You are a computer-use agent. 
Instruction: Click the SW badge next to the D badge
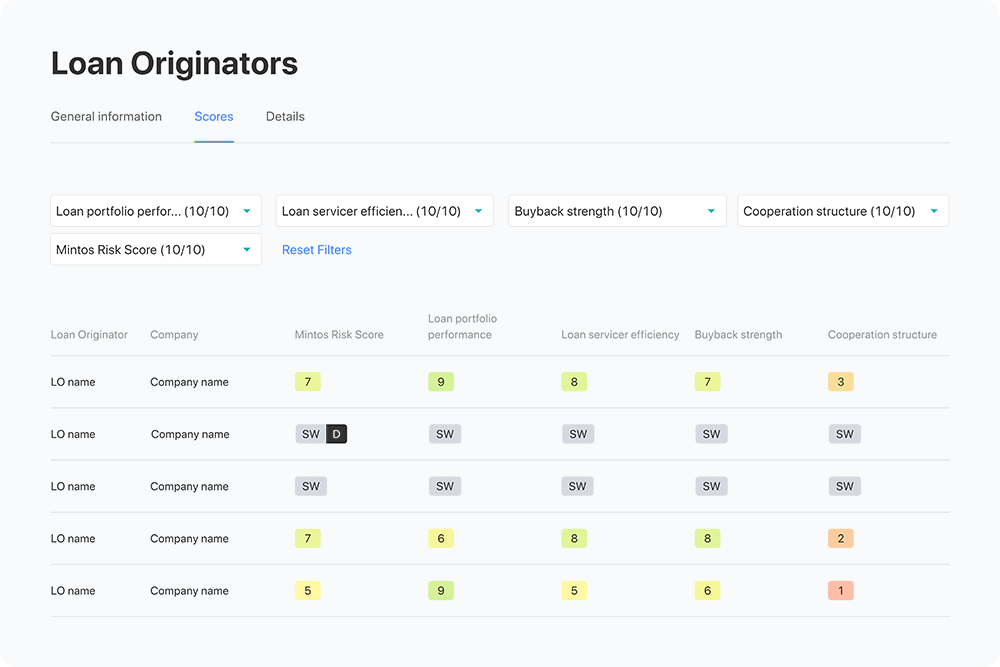pyautogui.click(x=311, y=434)
